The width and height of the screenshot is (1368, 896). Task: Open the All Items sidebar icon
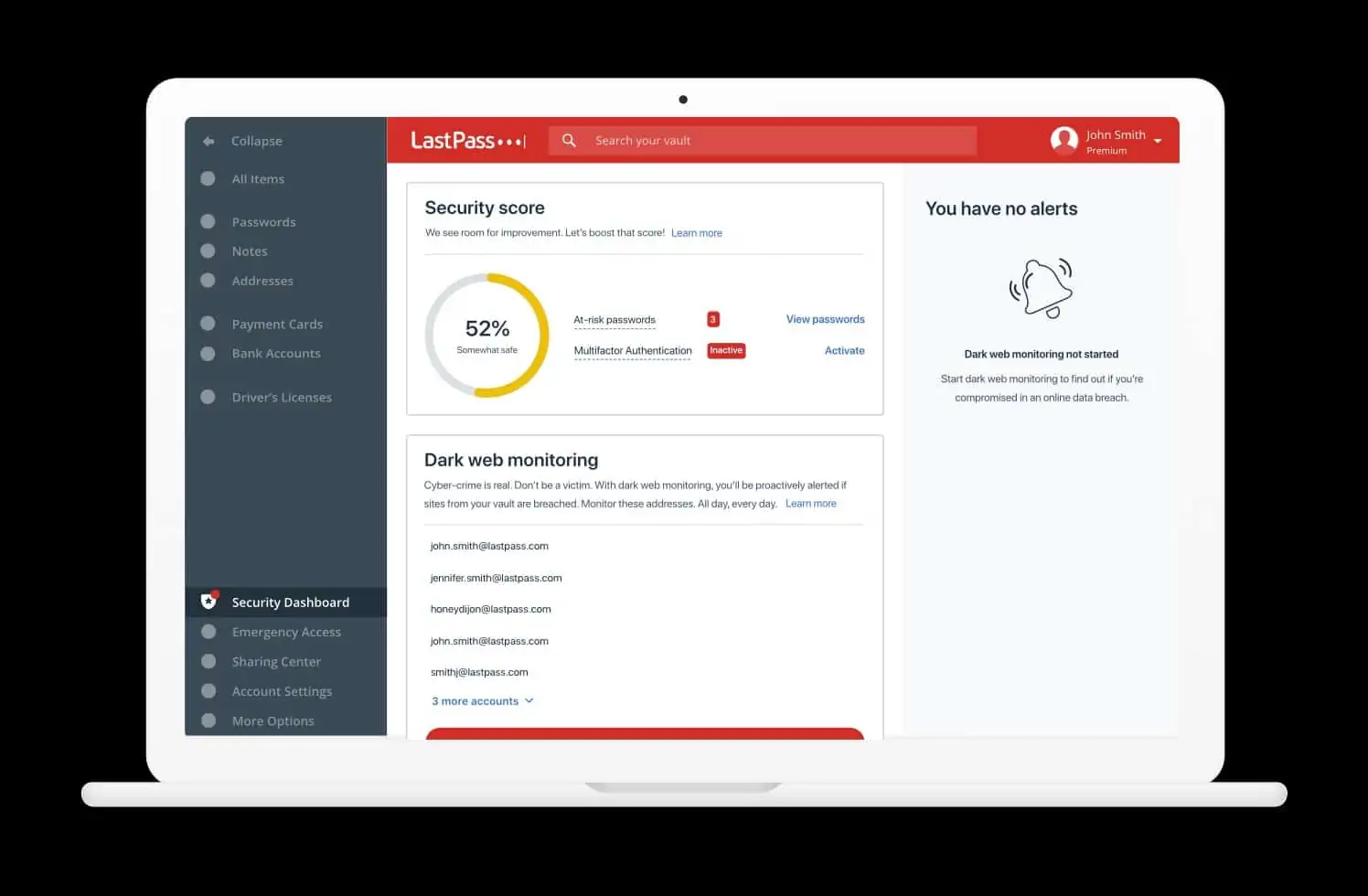tap(208, 178)
